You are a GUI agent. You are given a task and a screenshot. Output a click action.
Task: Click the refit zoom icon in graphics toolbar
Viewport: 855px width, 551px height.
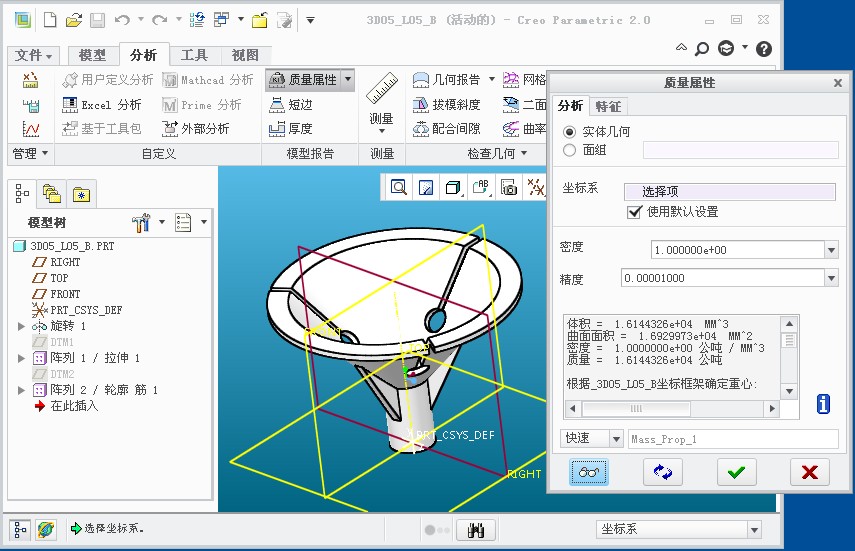click(399, 187)
